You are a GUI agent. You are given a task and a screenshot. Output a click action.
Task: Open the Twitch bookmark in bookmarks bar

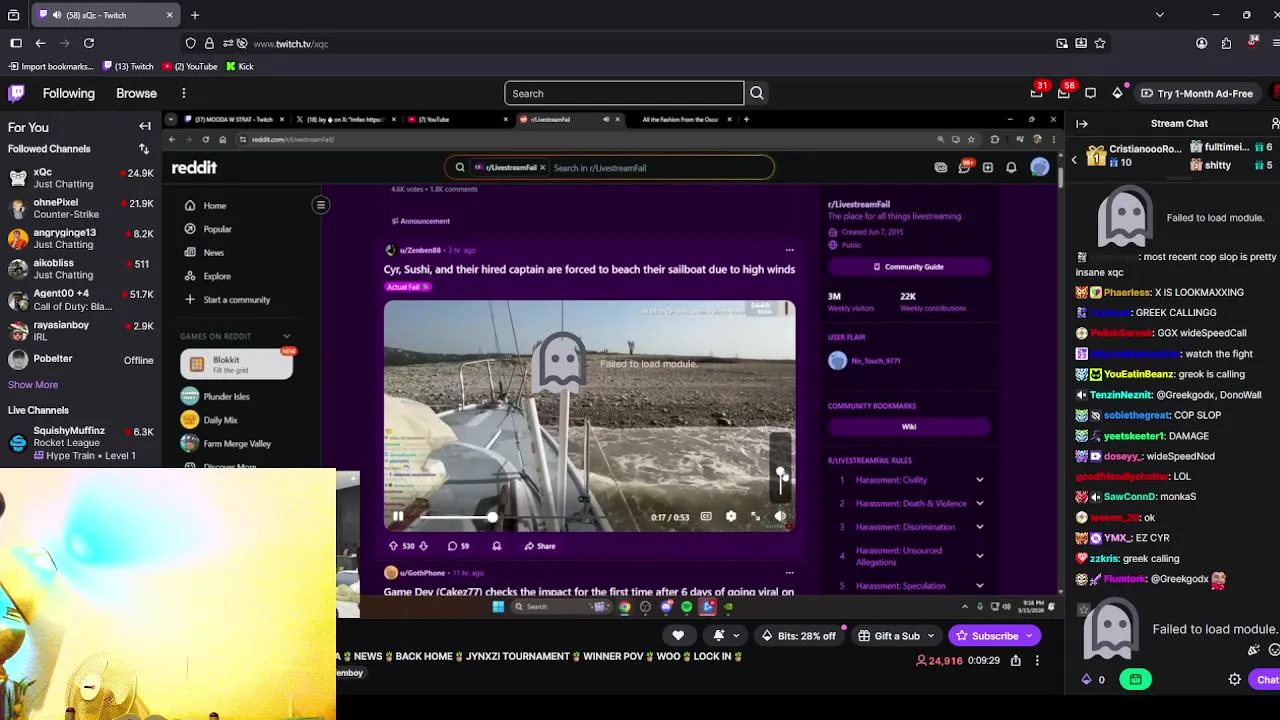[126, 67]
